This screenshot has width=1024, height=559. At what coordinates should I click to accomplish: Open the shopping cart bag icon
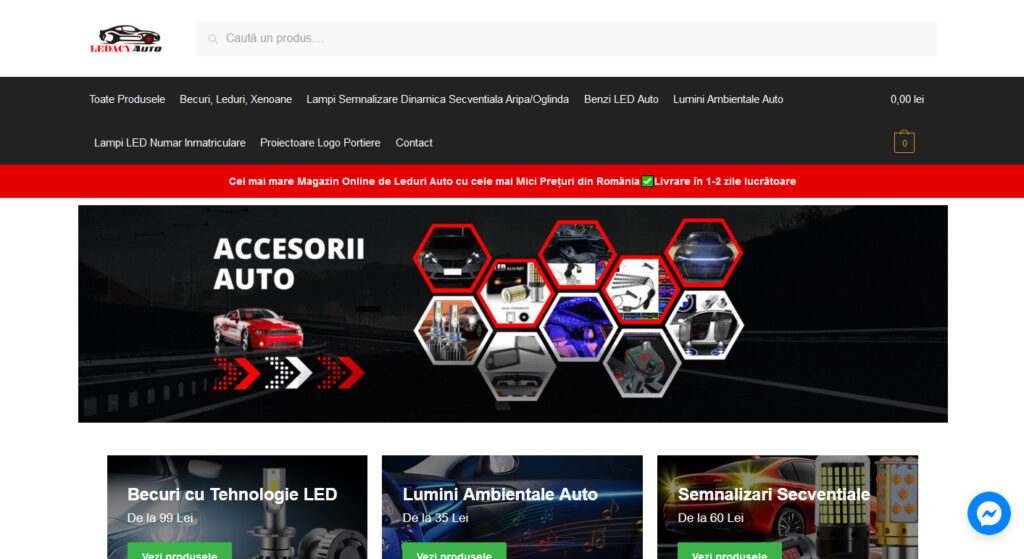(904, 143)
